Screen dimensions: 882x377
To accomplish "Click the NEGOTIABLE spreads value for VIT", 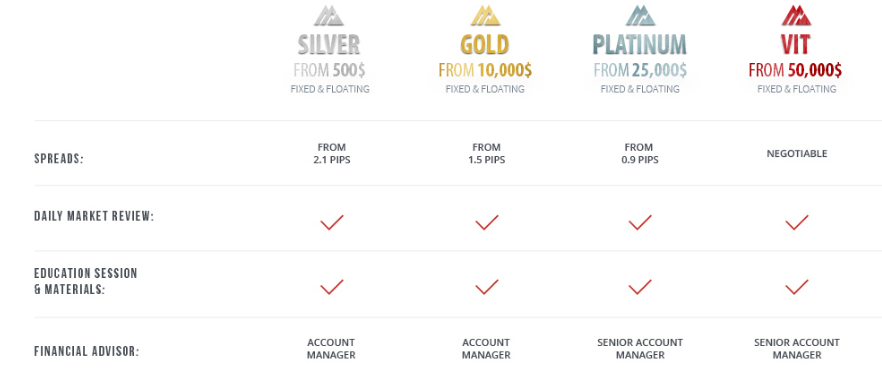I will [797, 154].
